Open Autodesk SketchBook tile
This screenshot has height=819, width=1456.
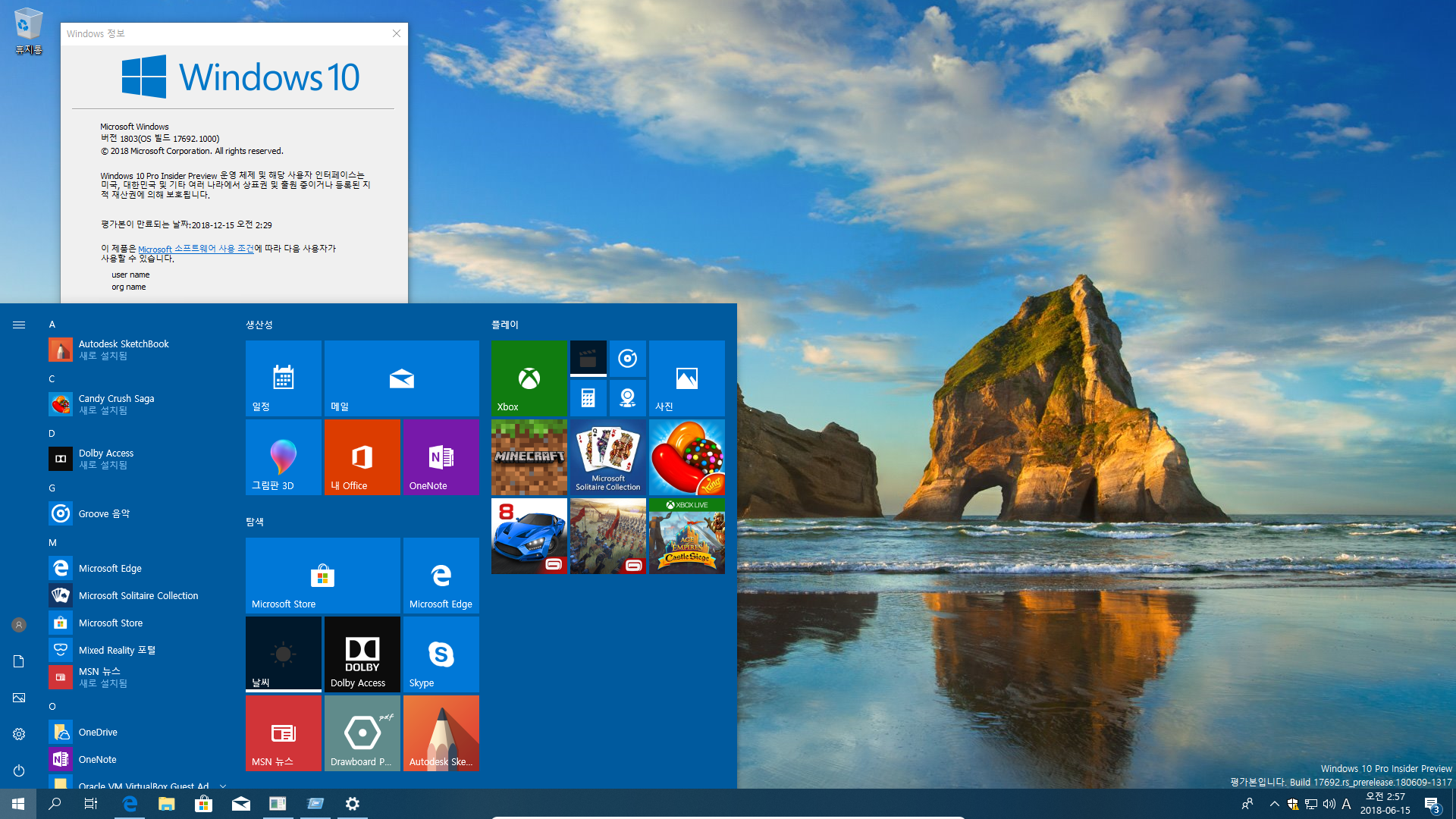(x=441, y=732)
